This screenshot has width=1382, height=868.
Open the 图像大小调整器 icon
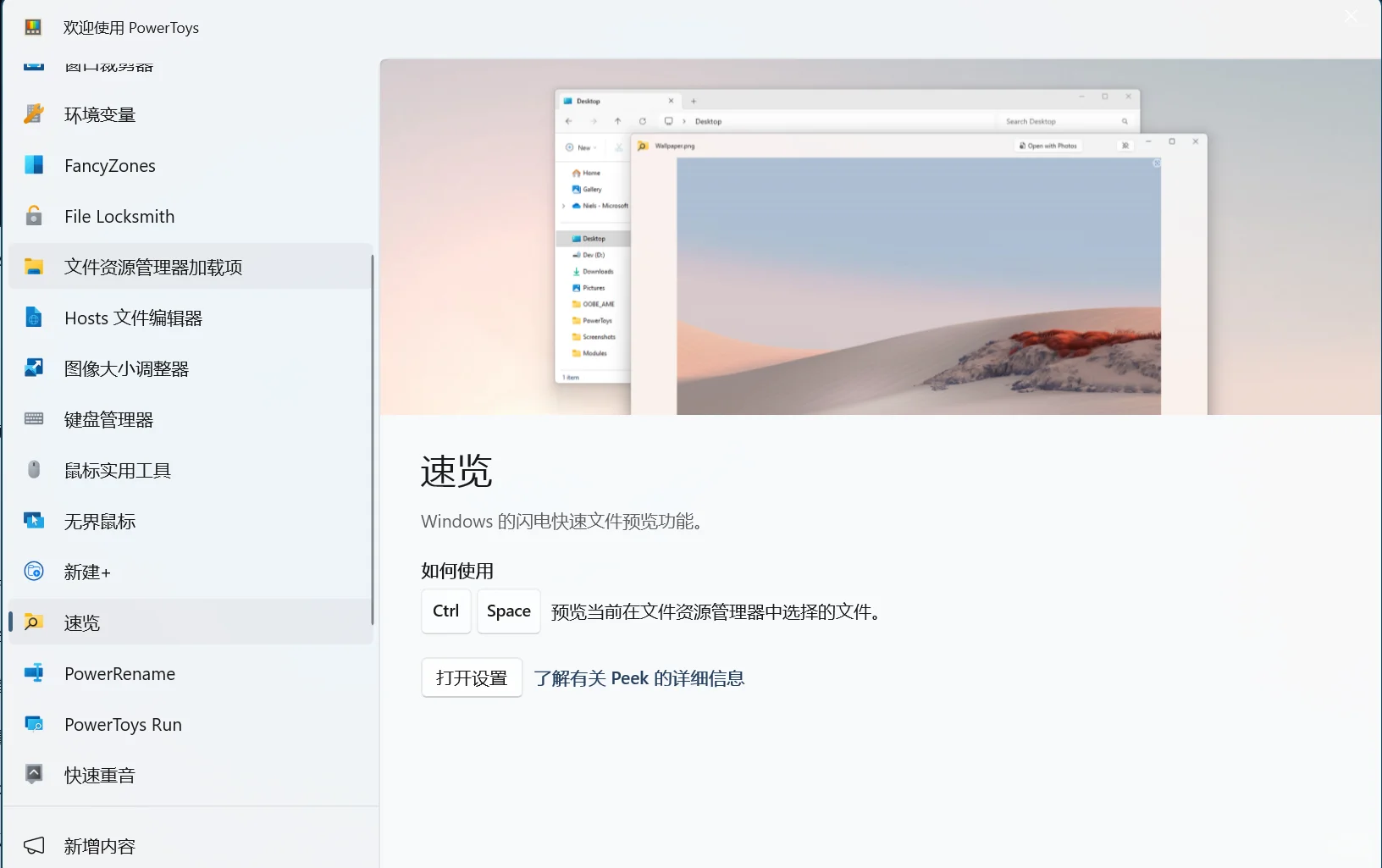coord(34,368)
